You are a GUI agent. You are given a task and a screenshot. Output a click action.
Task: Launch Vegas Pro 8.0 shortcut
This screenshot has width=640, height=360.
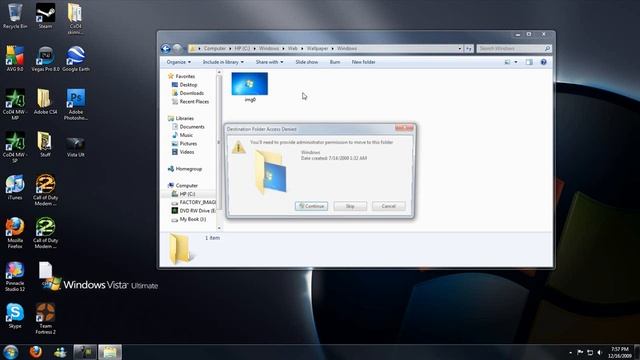pyautogui.click(x=45, y=59)
